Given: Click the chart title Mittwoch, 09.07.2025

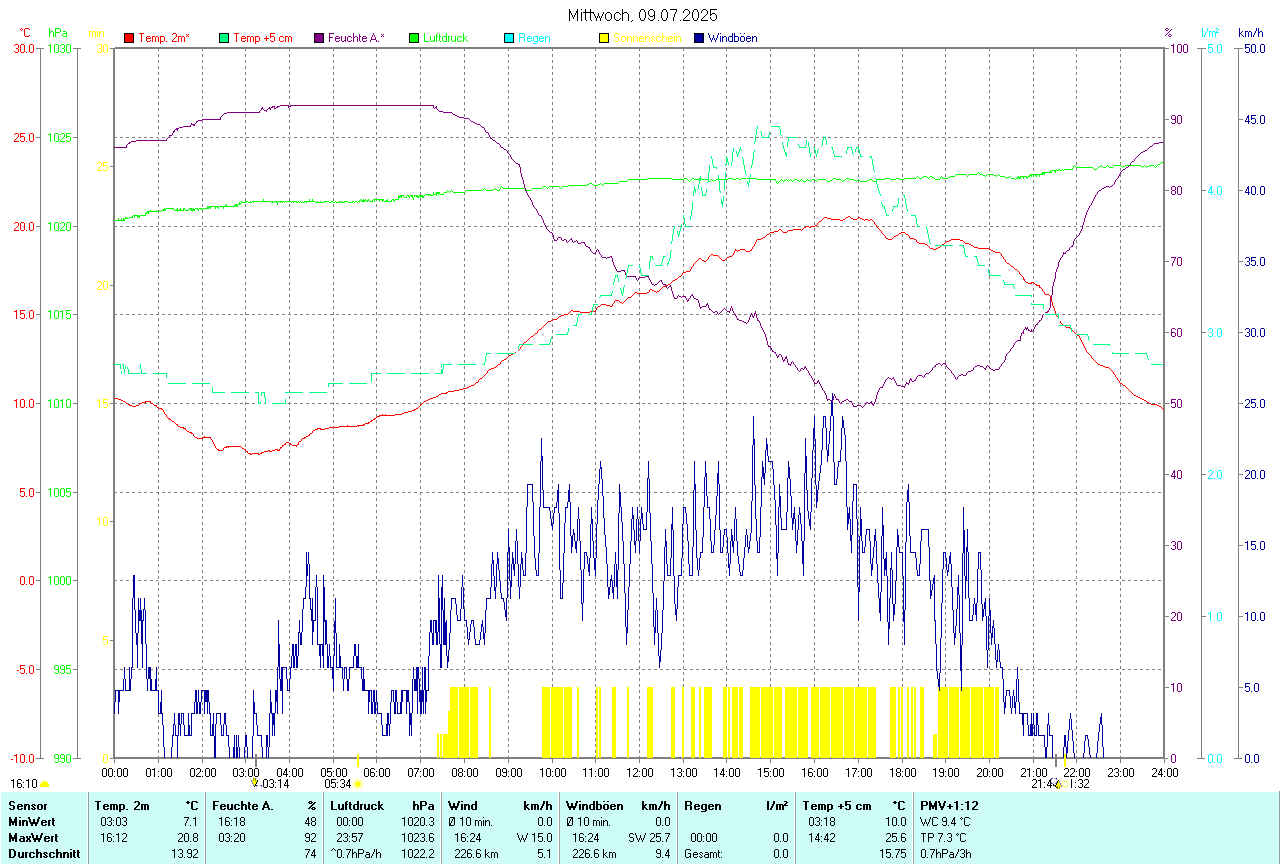Looking at the screenshot, I should click(642, 15).
